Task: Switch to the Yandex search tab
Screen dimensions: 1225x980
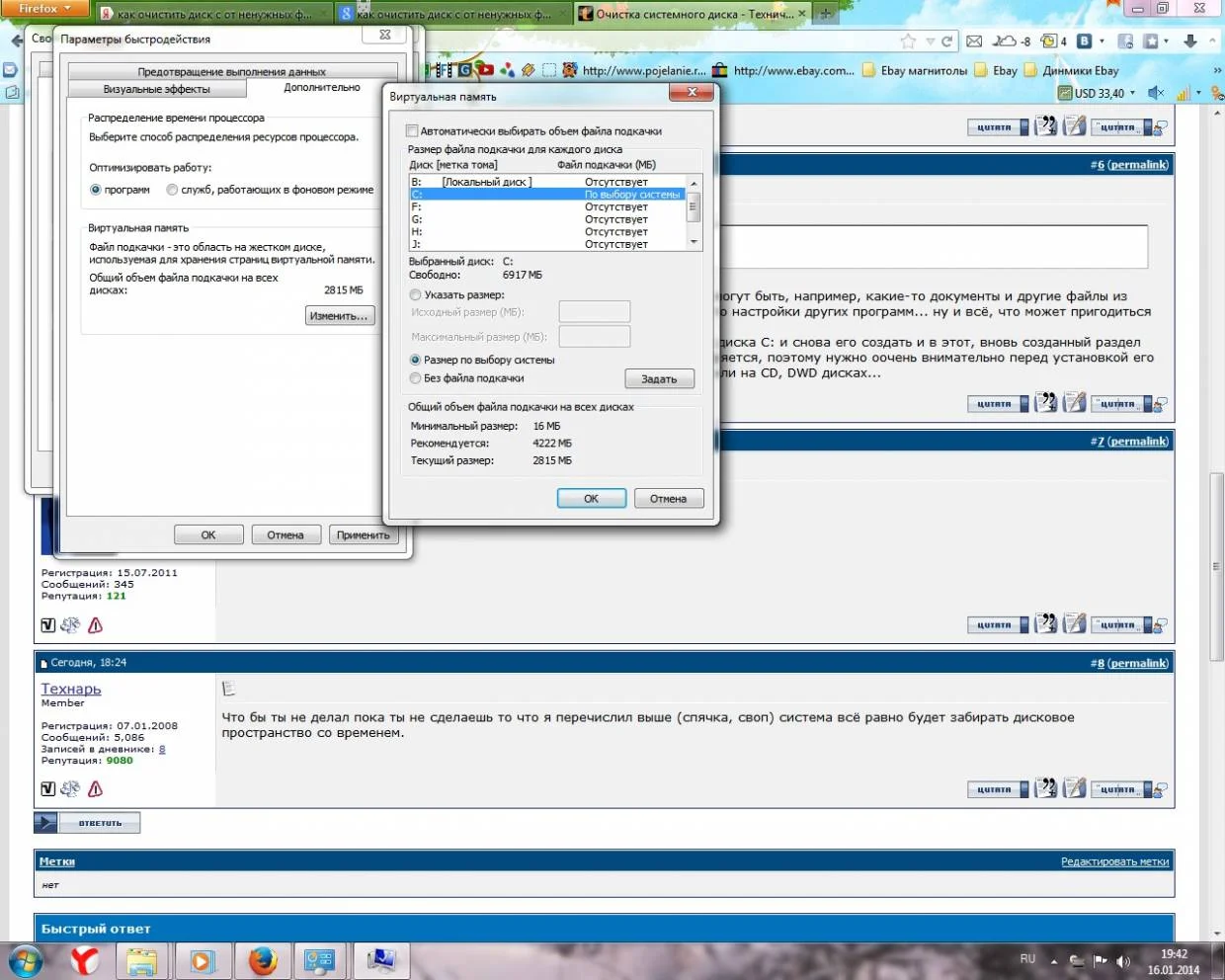Action: pyautogui.click(x=213, y=14)
